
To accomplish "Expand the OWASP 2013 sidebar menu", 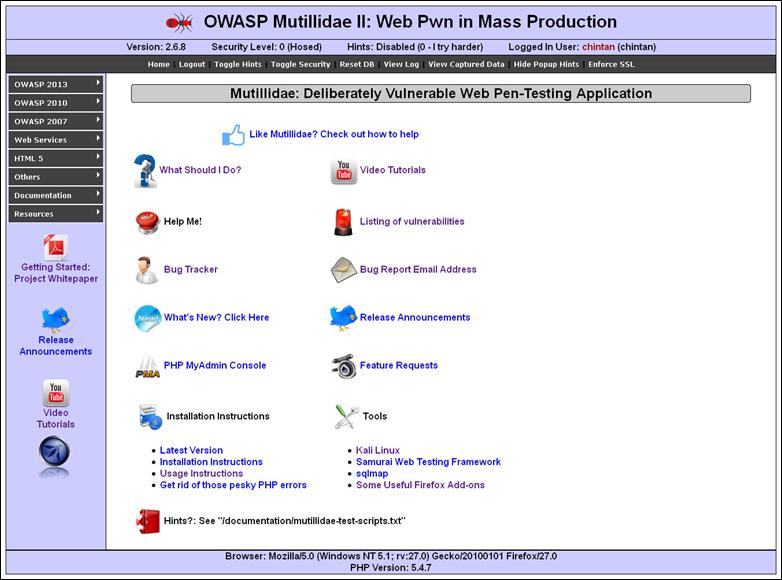I will 55,84.
